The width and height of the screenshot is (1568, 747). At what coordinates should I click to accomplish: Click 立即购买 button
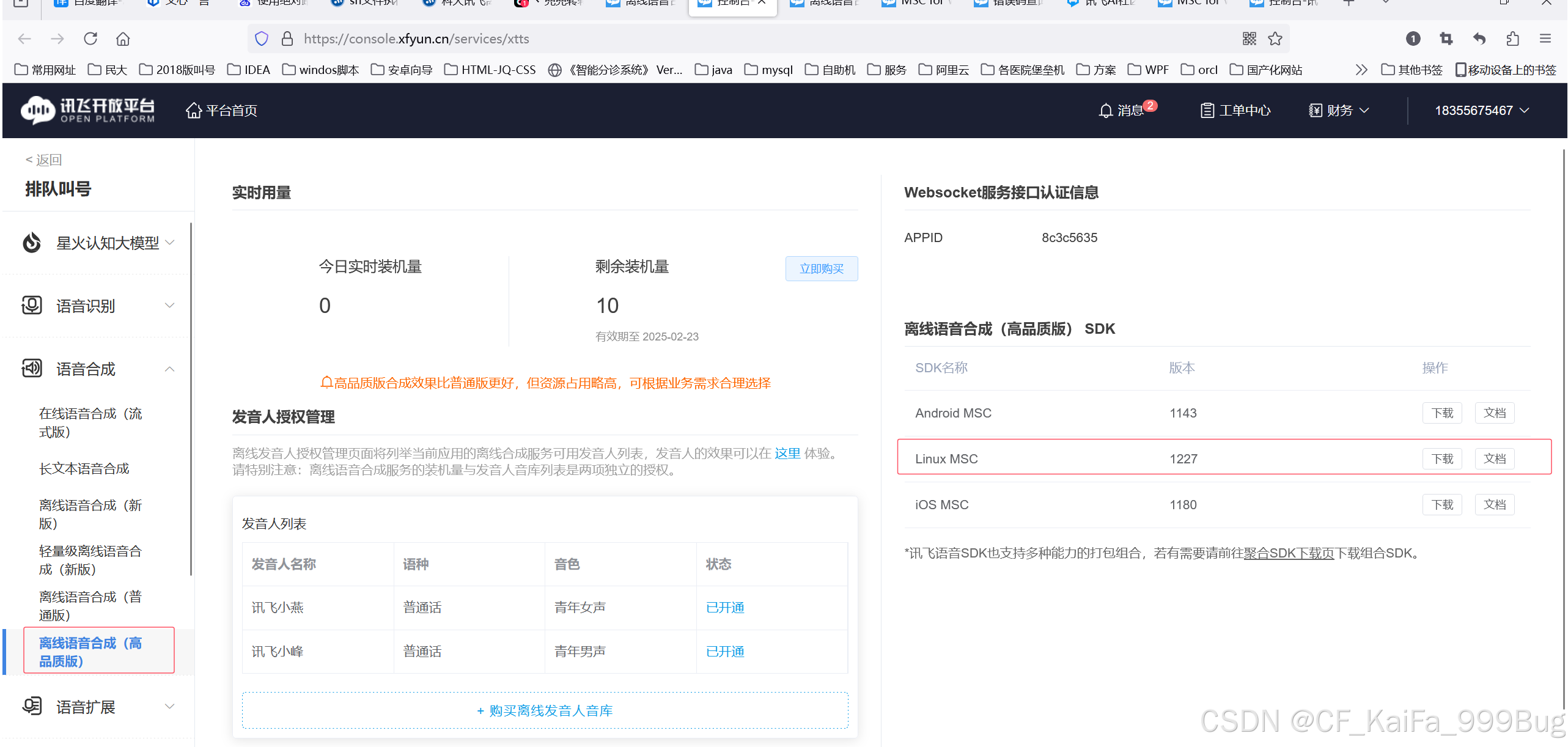[x=822, y=268]
